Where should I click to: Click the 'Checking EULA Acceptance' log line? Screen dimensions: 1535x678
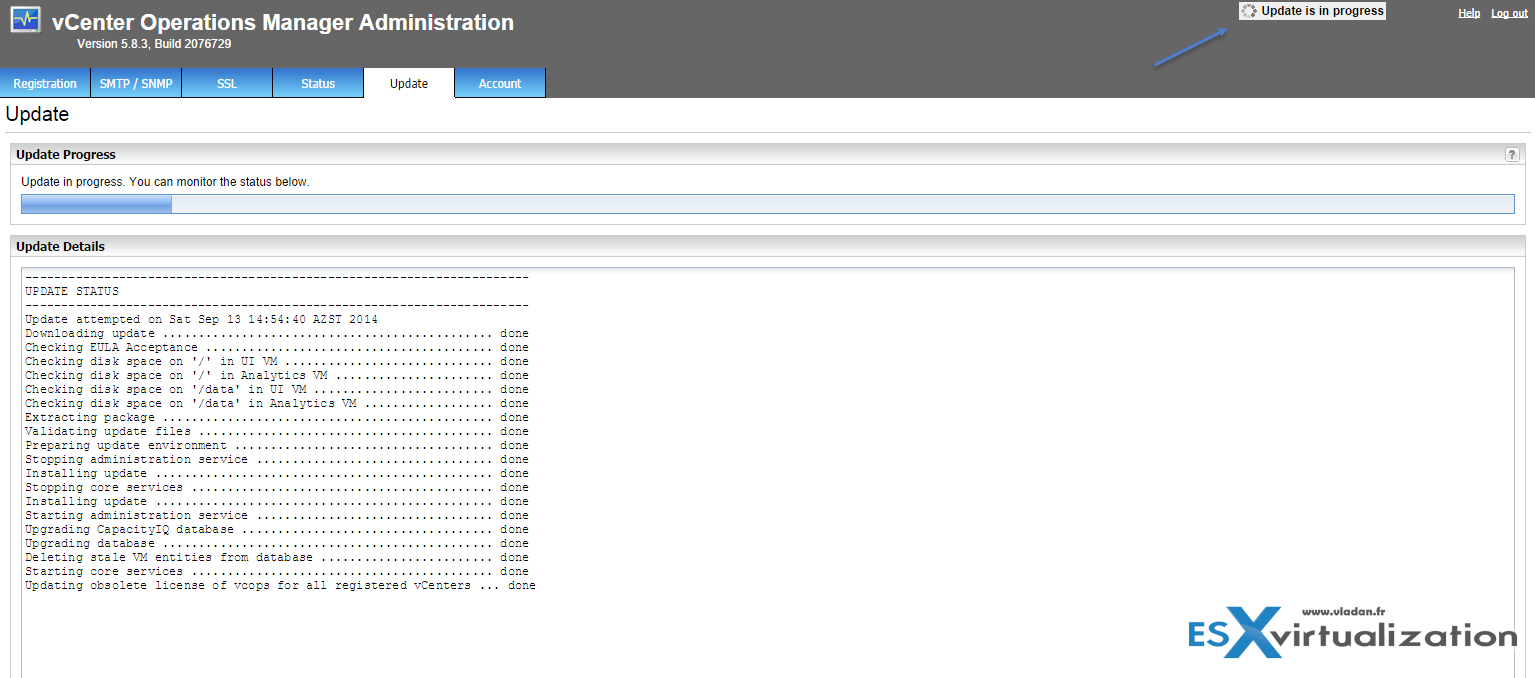277,347
